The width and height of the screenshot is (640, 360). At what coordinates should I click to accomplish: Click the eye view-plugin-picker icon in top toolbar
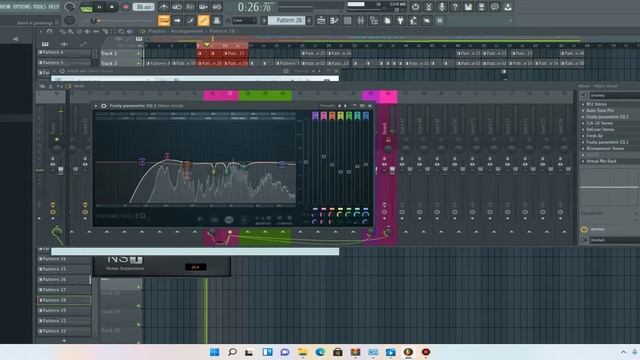pyautogui.click(x=495, y=7)
